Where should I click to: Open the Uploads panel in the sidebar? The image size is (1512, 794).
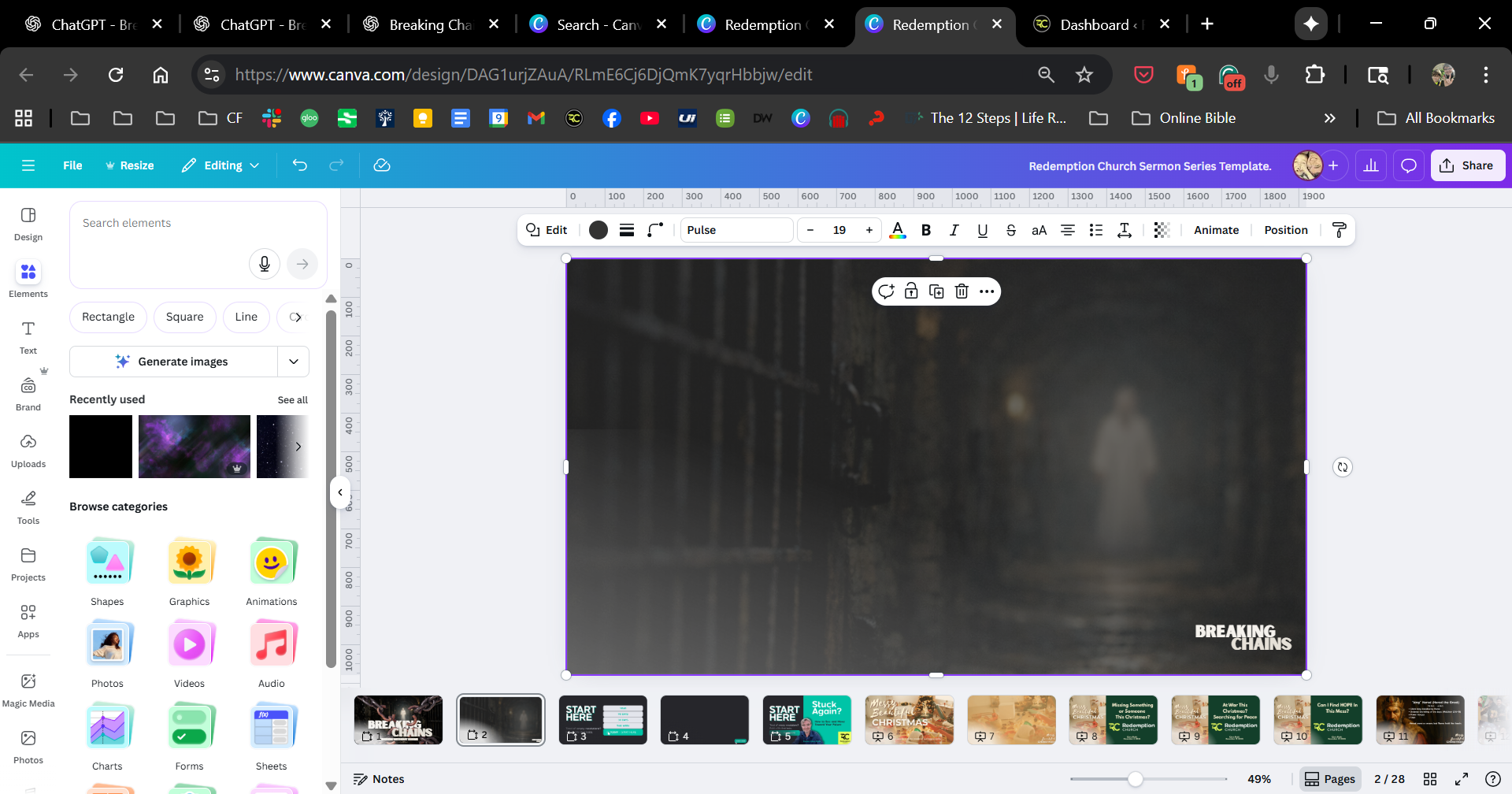tap(28, 451)
